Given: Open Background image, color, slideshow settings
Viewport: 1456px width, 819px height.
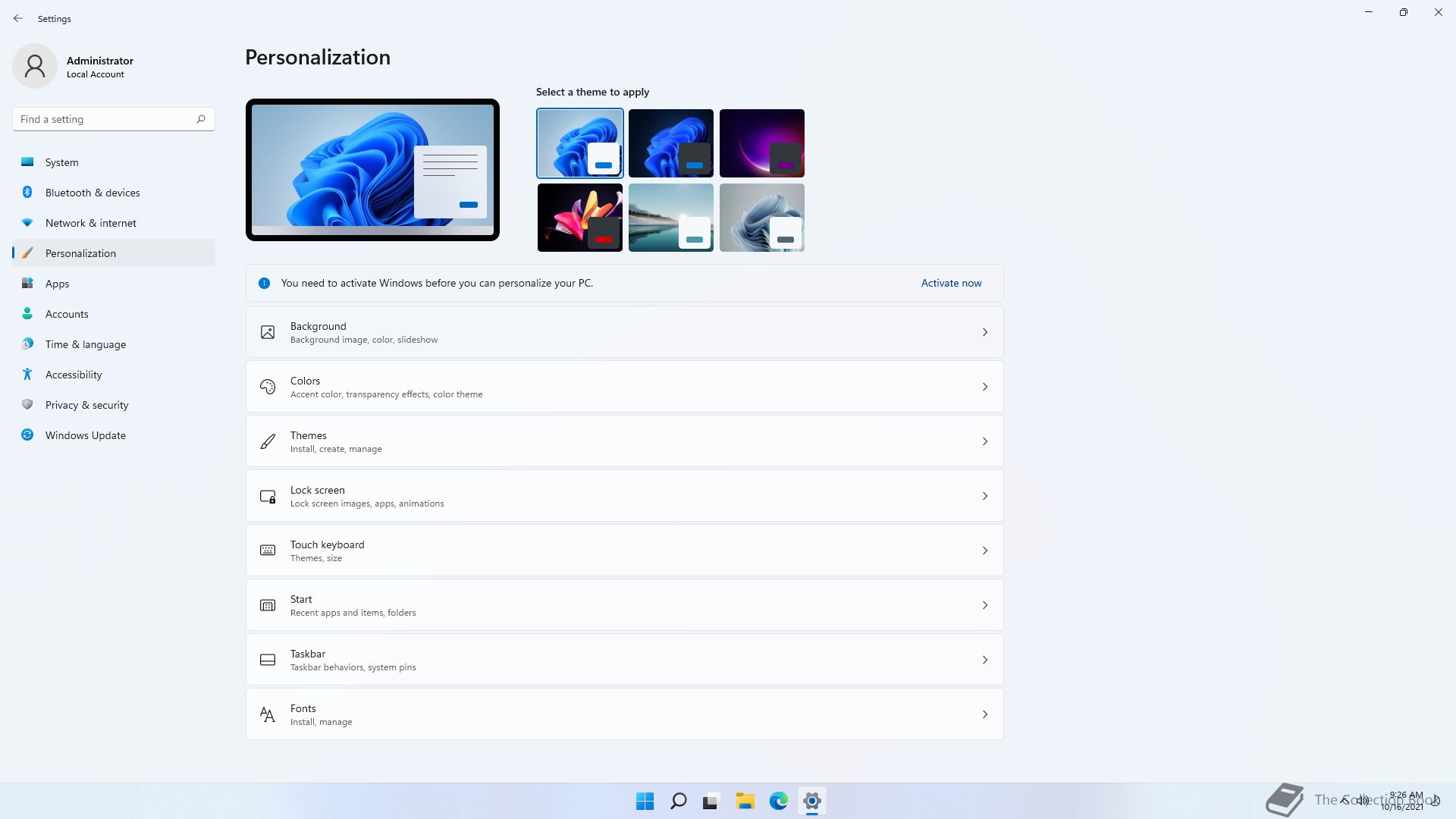Looking at the screenshot, I should [624, 332].
